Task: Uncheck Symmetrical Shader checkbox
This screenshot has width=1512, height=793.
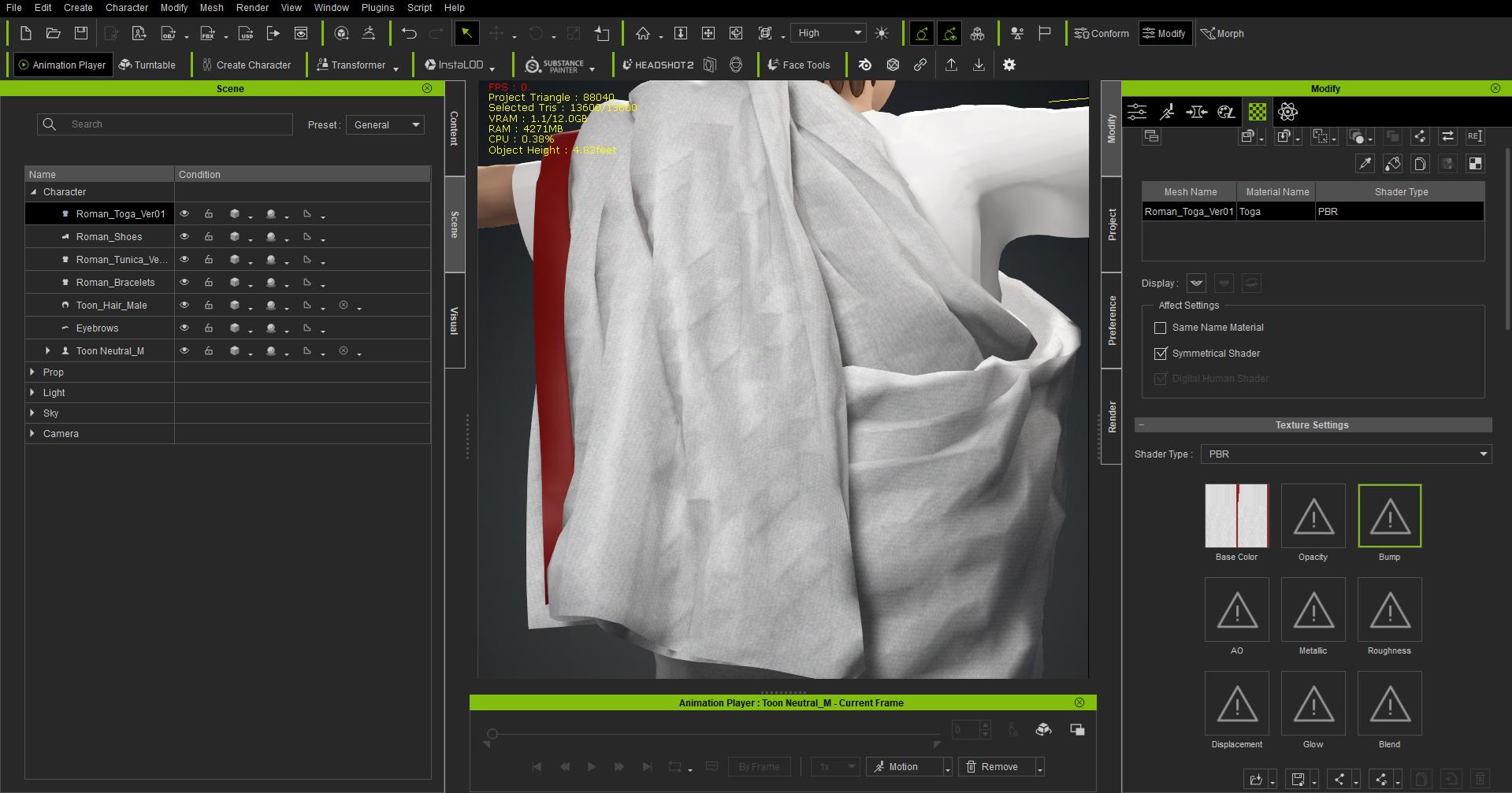Action: [x=1161, y=354]
